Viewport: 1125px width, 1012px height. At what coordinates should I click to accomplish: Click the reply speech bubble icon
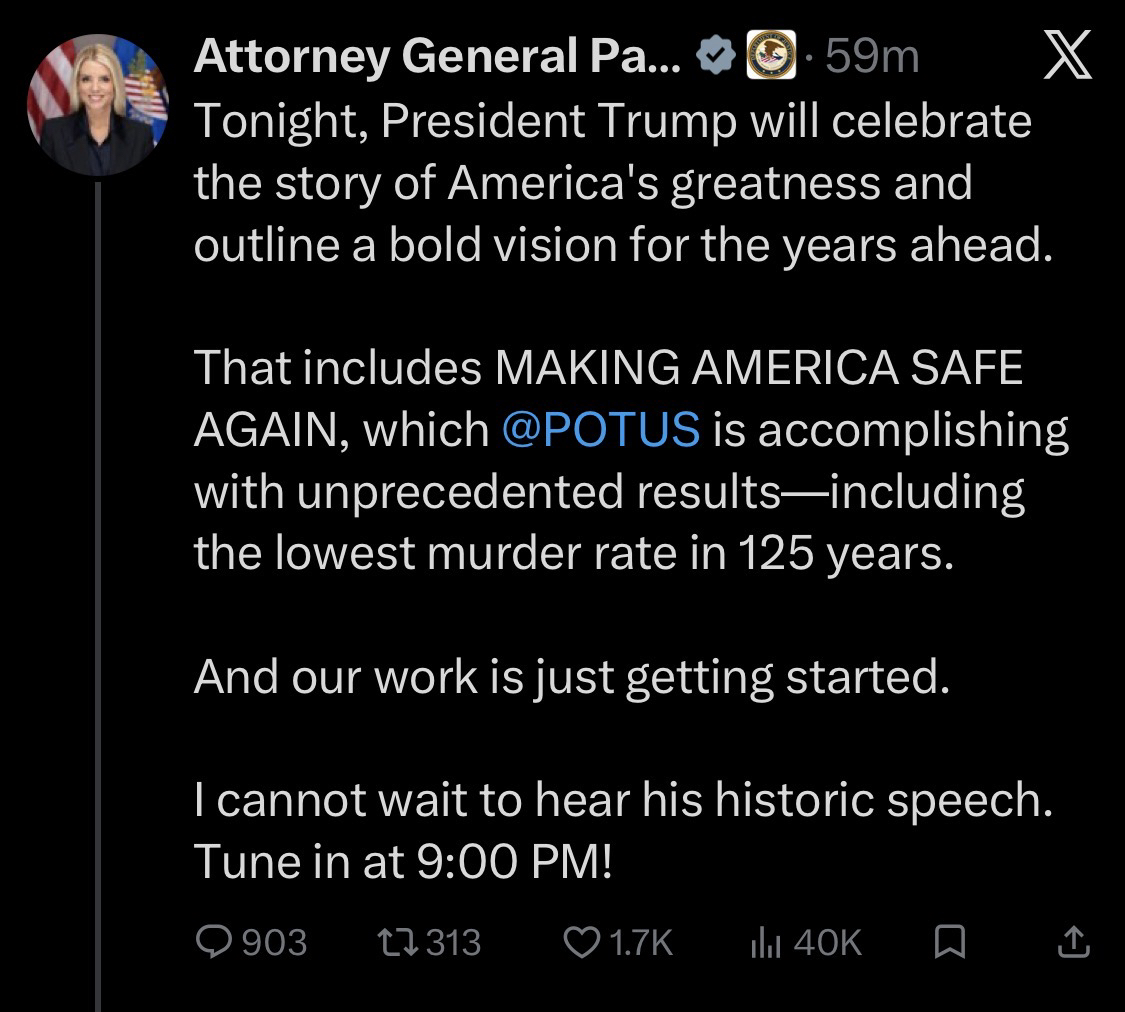coord(213,941)
